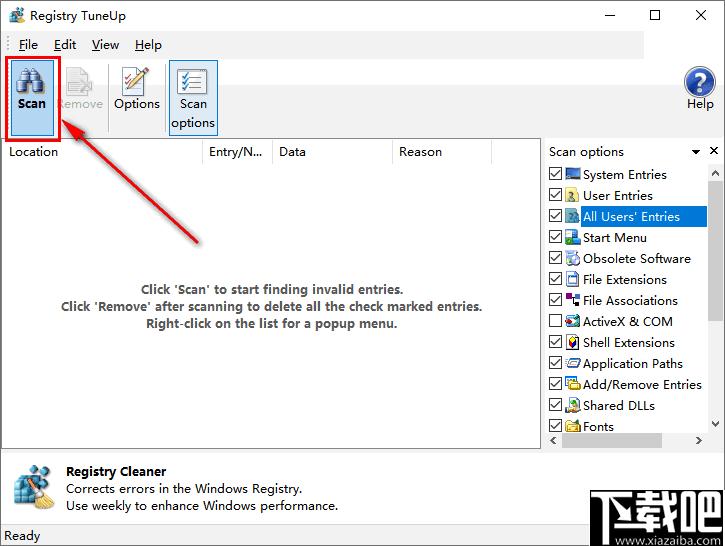Click the scan options horizontal scrollbar thumb
725x546 pixels.
pyautogui.click(x=612, y=441)
